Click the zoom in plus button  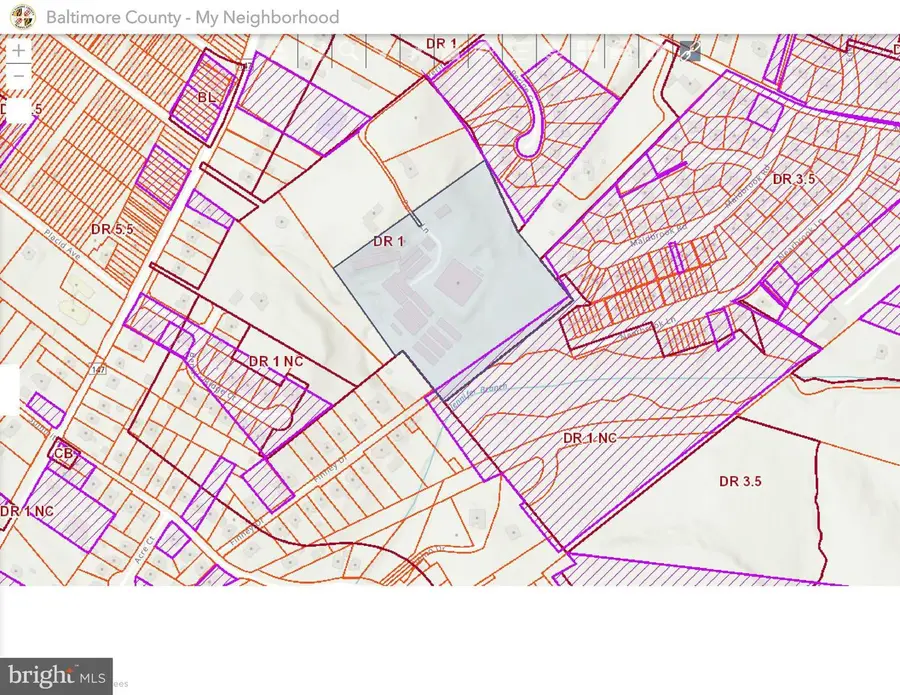point(19,50)
